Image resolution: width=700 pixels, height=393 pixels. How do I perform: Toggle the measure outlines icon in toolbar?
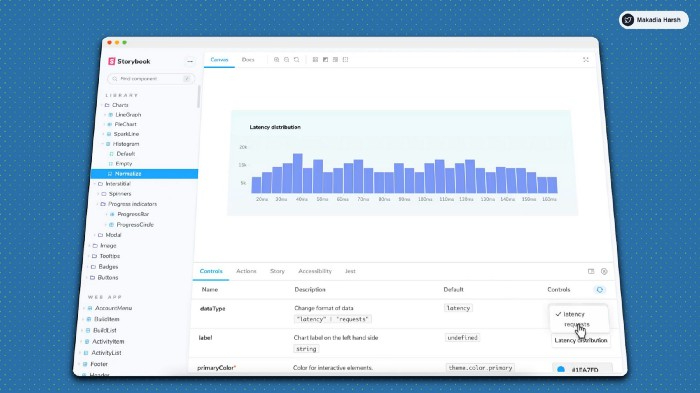tap(345, 59)
